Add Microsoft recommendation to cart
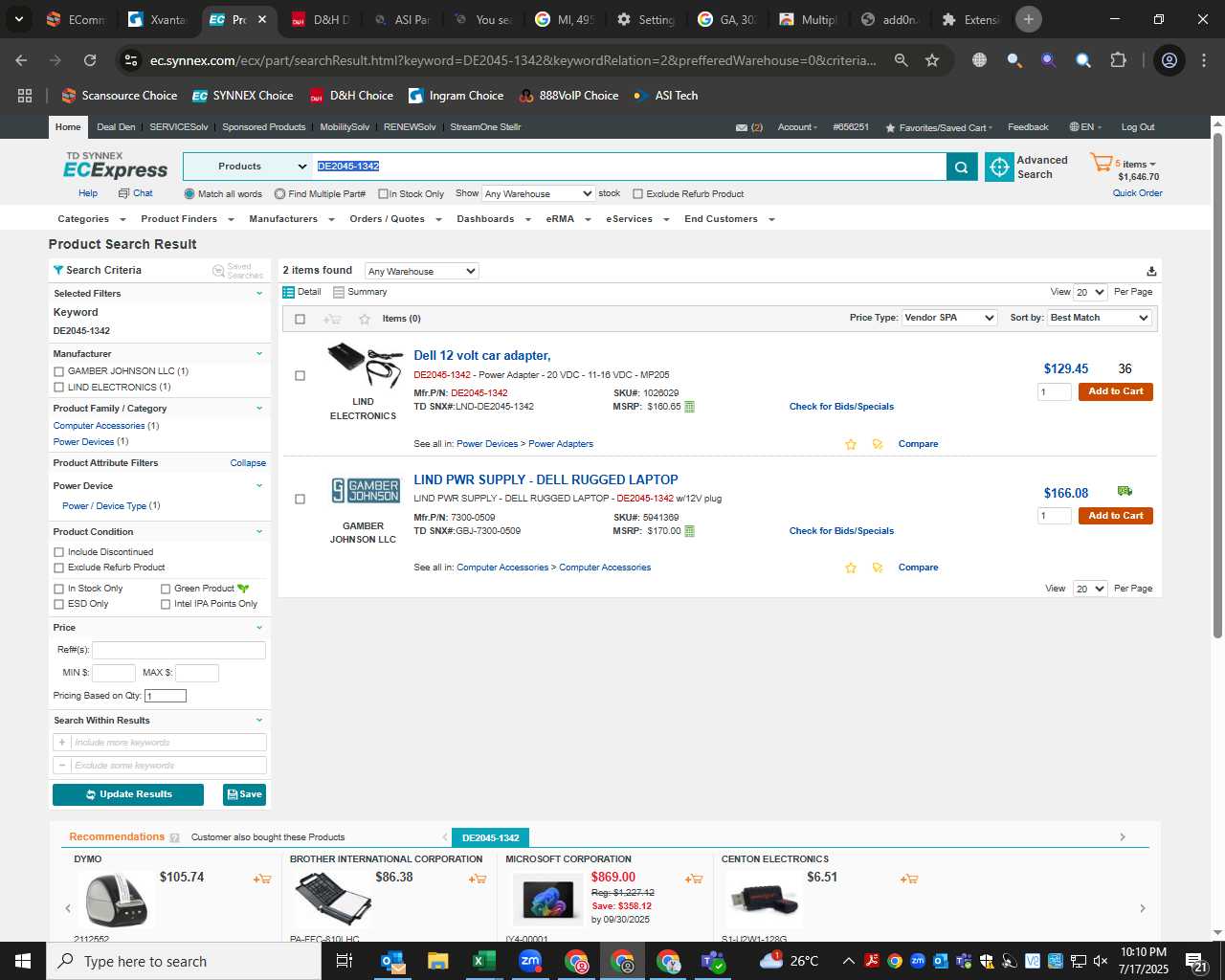Image resolution: width=1225 pixels, height=980 pixels. (x=694, y=879)
